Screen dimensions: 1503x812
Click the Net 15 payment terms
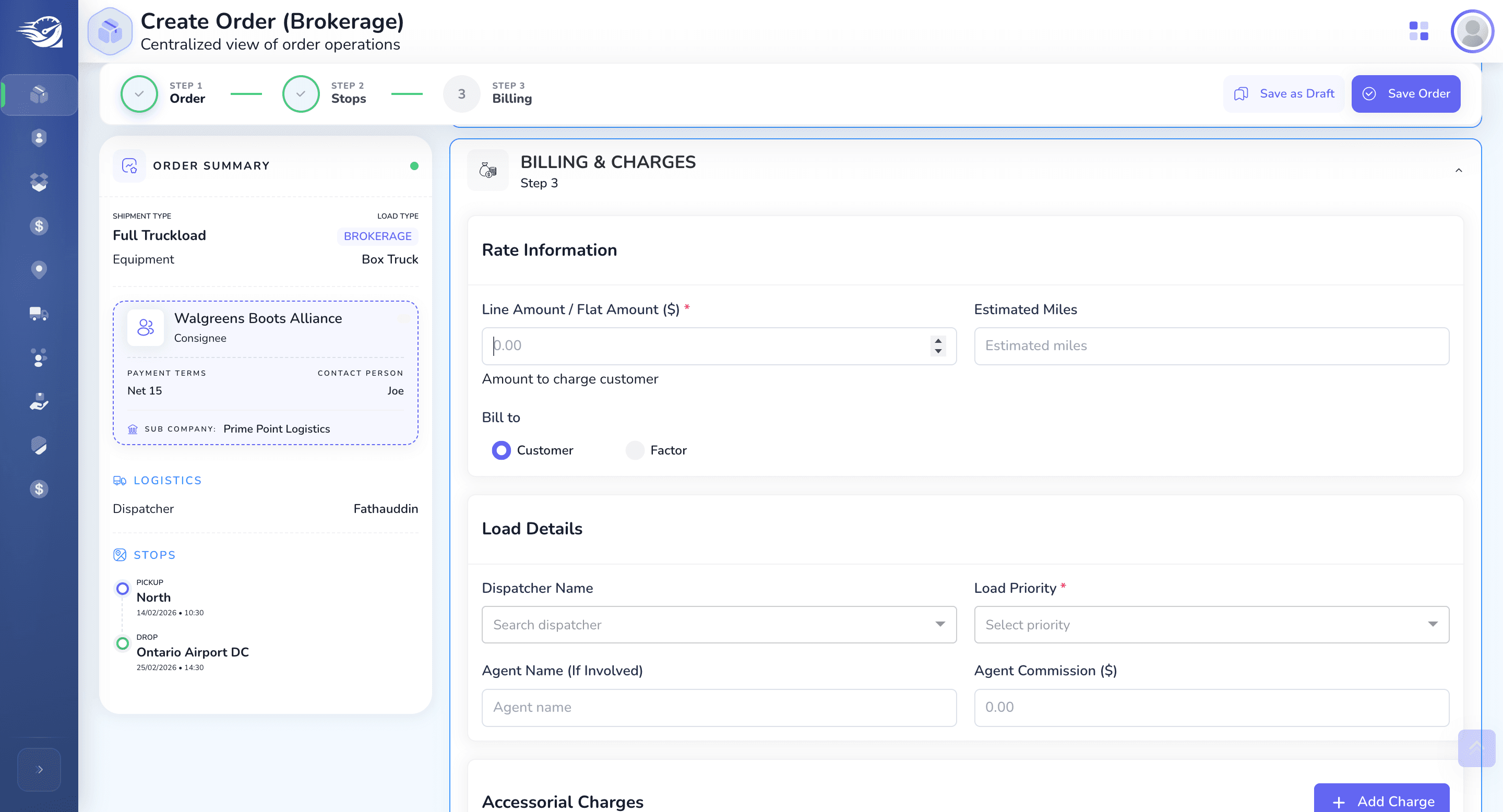click(145, 391)
